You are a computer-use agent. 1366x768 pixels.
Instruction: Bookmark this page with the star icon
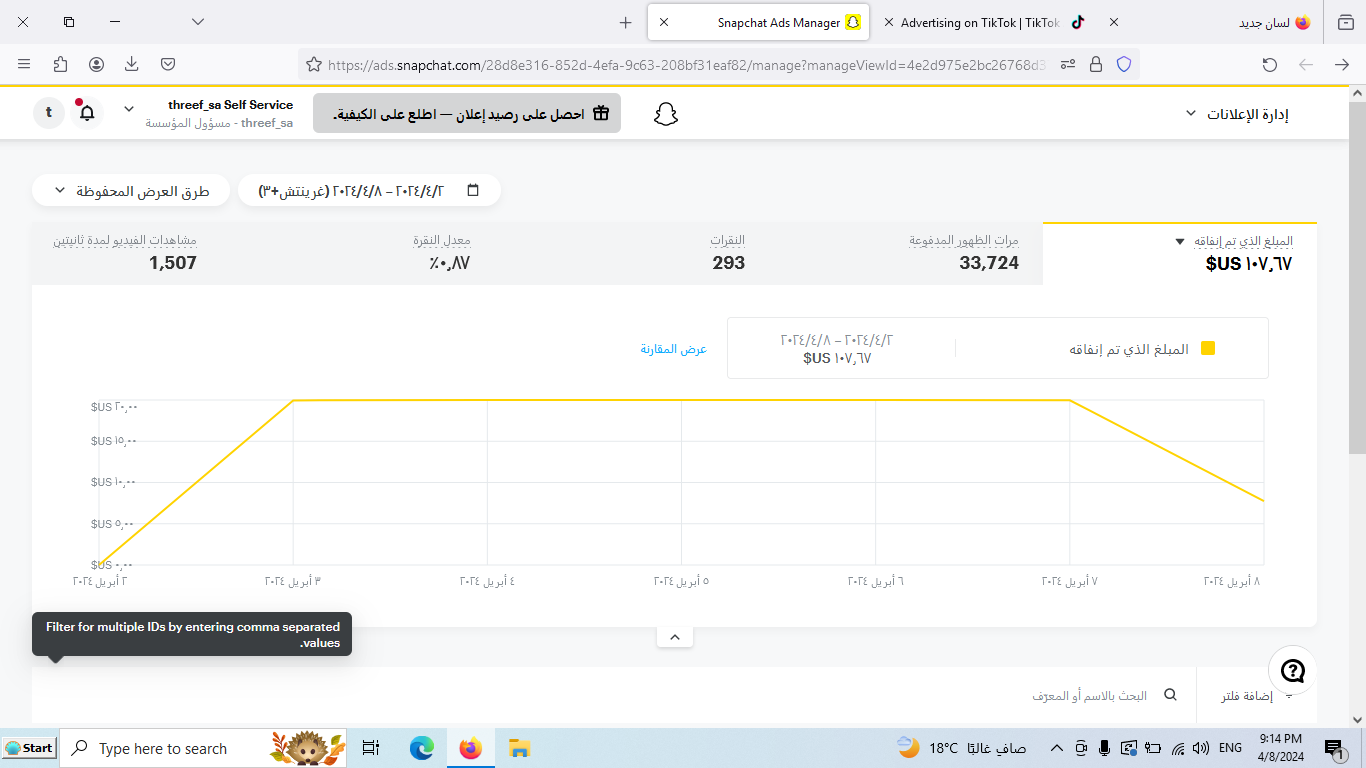(x=314, y=64)
